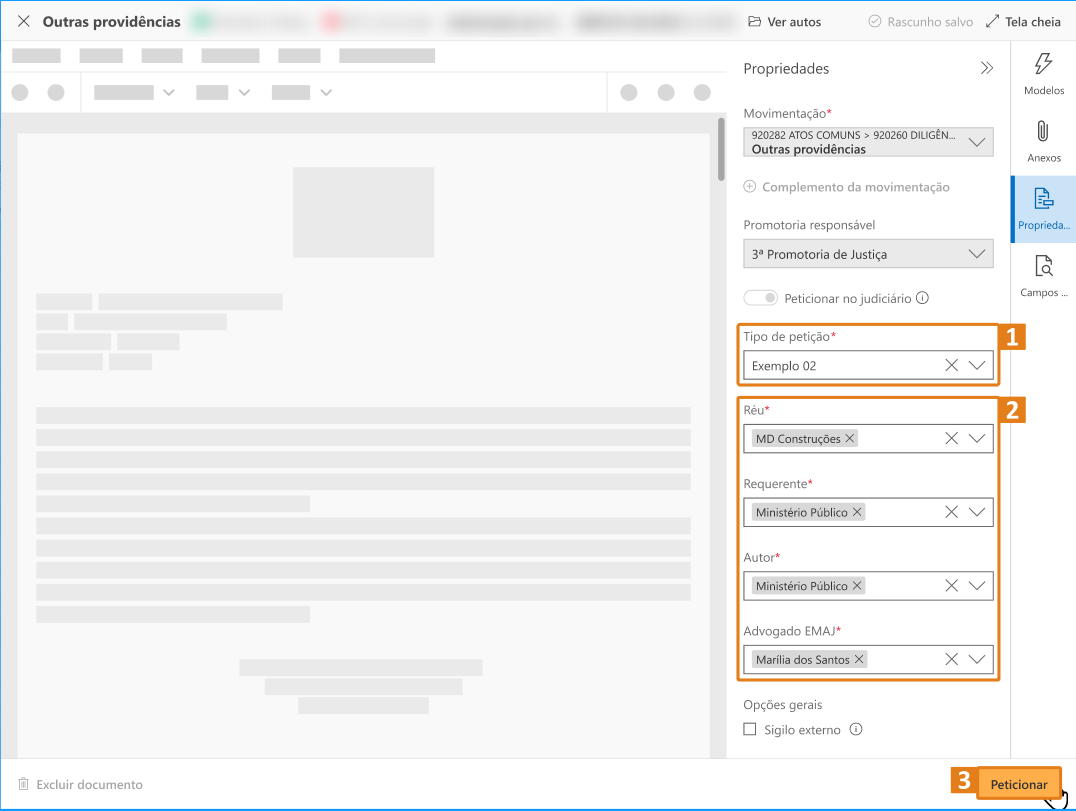
Task: Delete document via Excluir documento
Action: pos(81,785)
